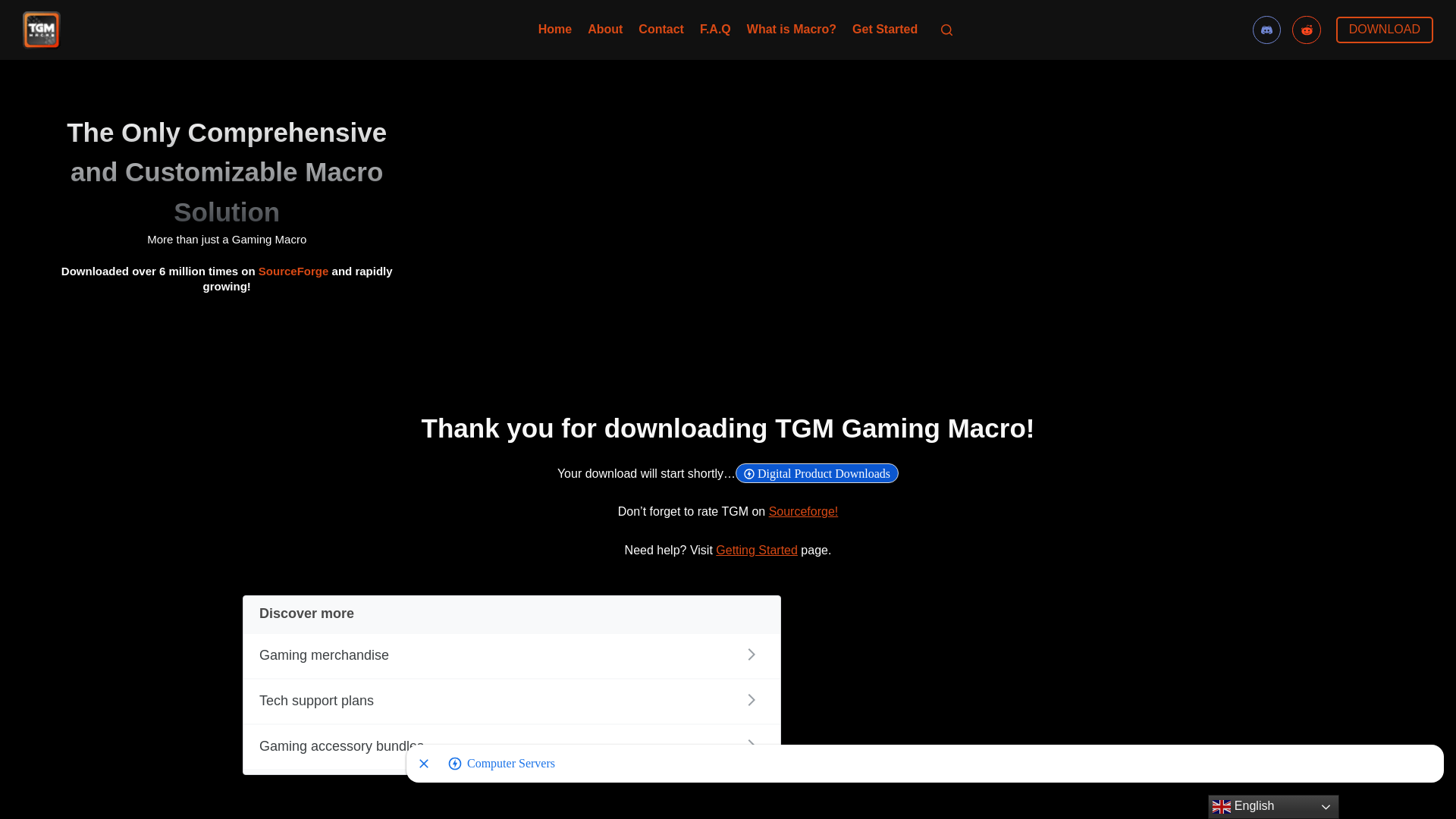Open the search magnifier icon

tap(946, 30)
